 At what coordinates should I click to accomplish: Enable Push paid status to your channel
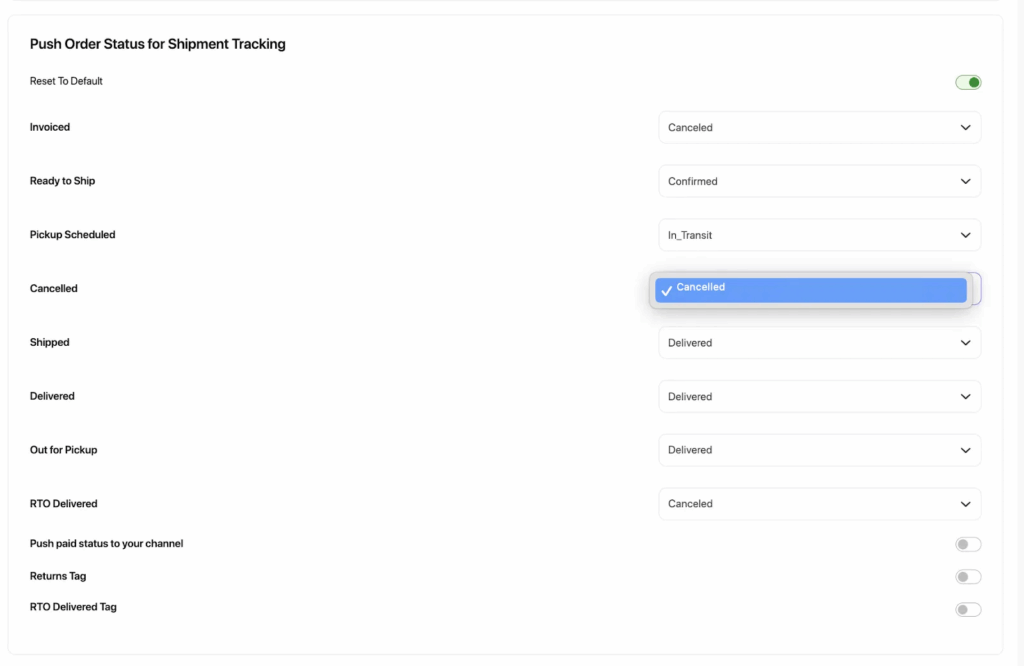click(968, 545)
